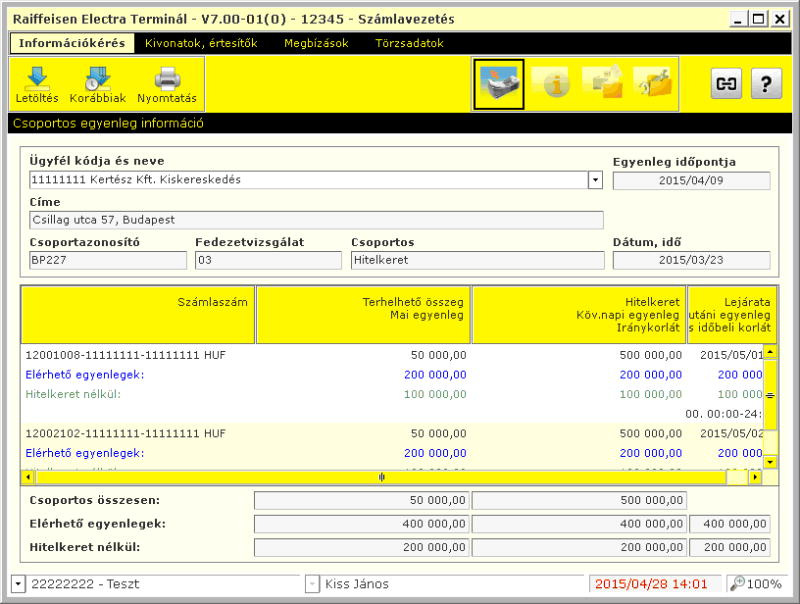
Task: Click the Számlaszám column header
Action: (x=138, y=315)
